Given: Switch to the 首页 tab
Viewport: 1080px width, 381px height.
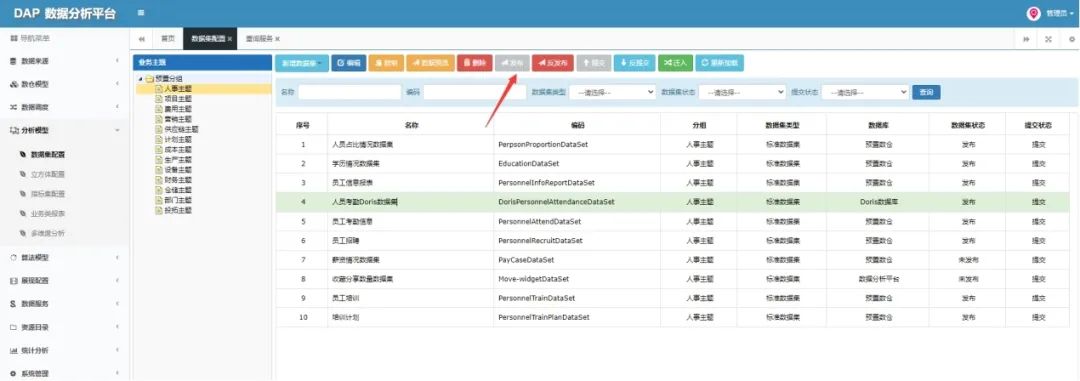Looking at the screenshot, I should click(167, 39).
